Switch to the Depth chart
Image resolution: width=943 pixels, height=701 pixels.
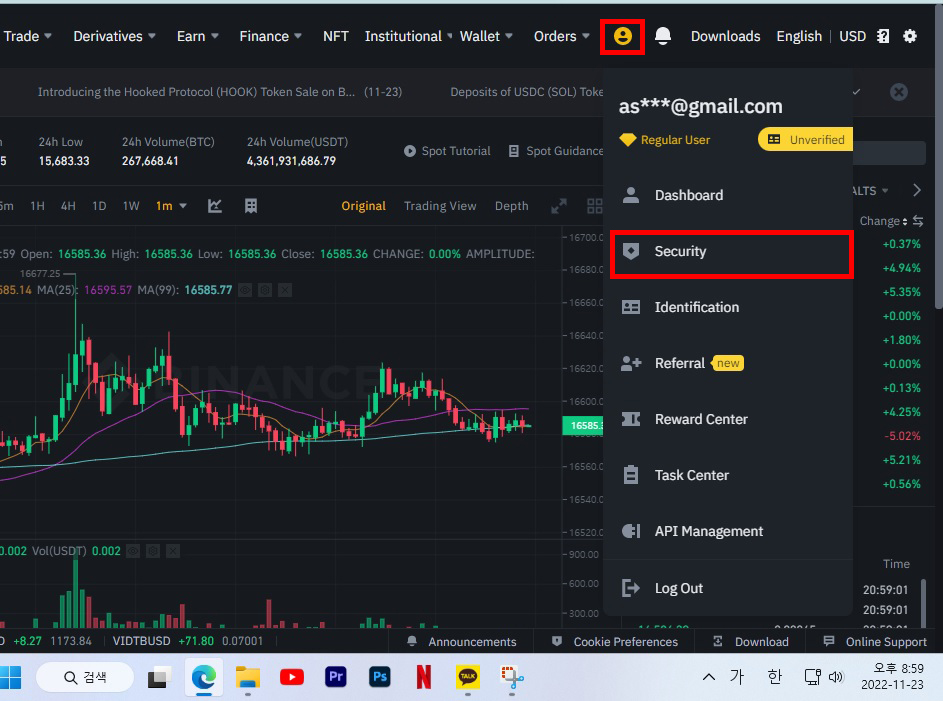[511, 206]
